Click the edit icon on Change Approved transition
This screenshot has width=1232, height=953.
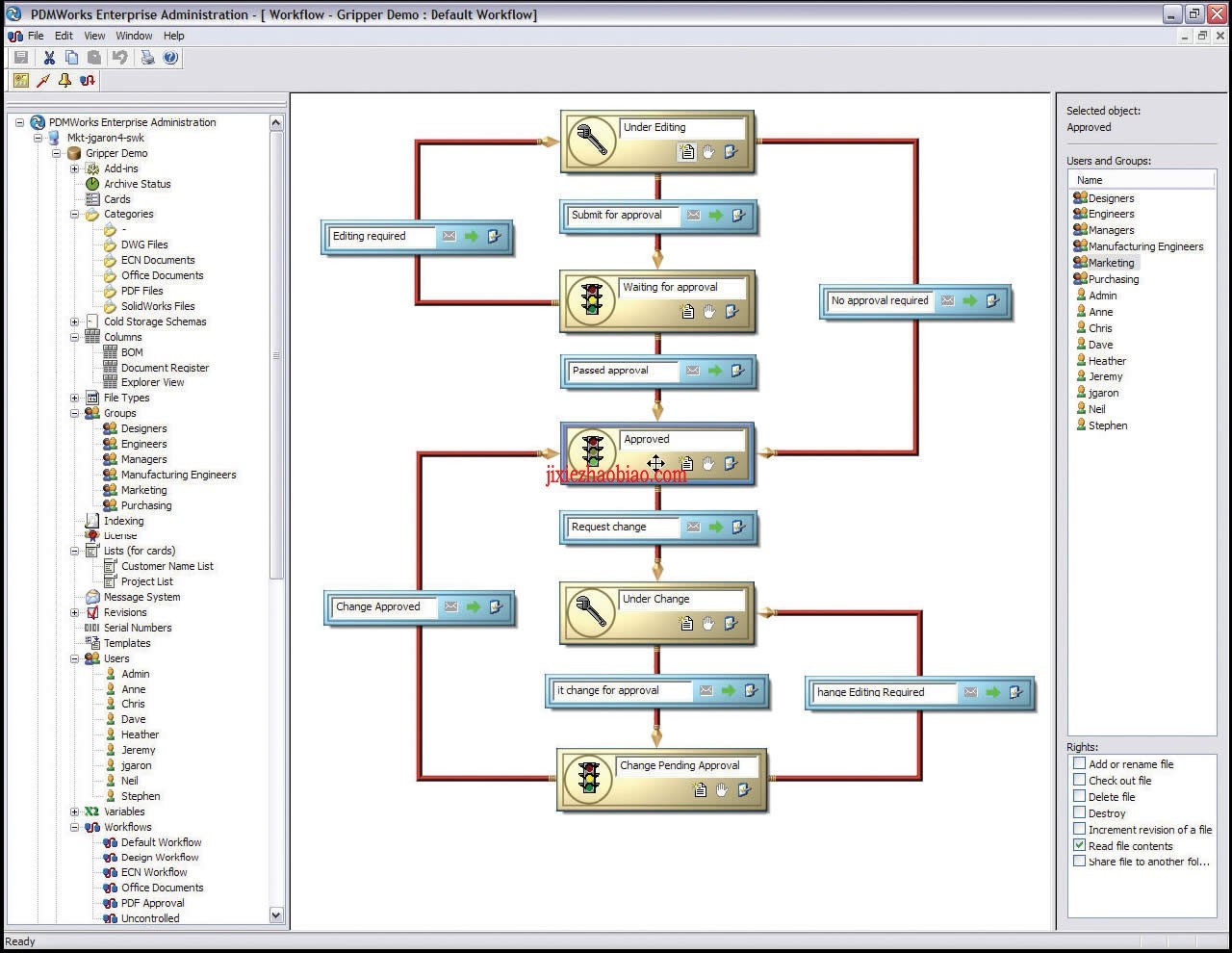(496, 607)
